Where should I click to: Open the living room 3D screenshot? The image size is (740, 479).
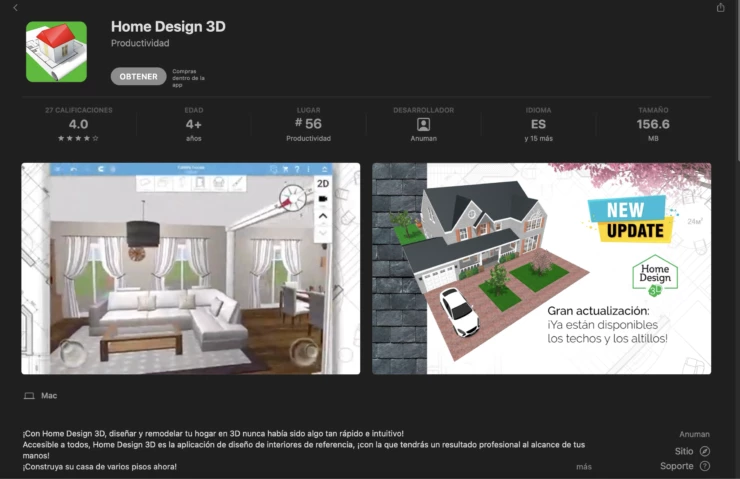pyautogui.click(x=190, y=268)
